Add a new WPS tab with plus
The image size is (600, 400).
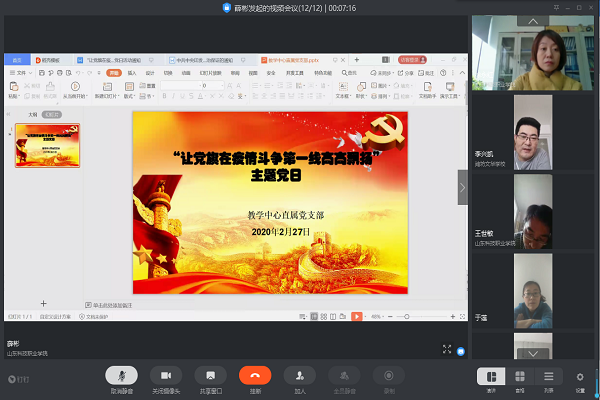click(357, 60)
